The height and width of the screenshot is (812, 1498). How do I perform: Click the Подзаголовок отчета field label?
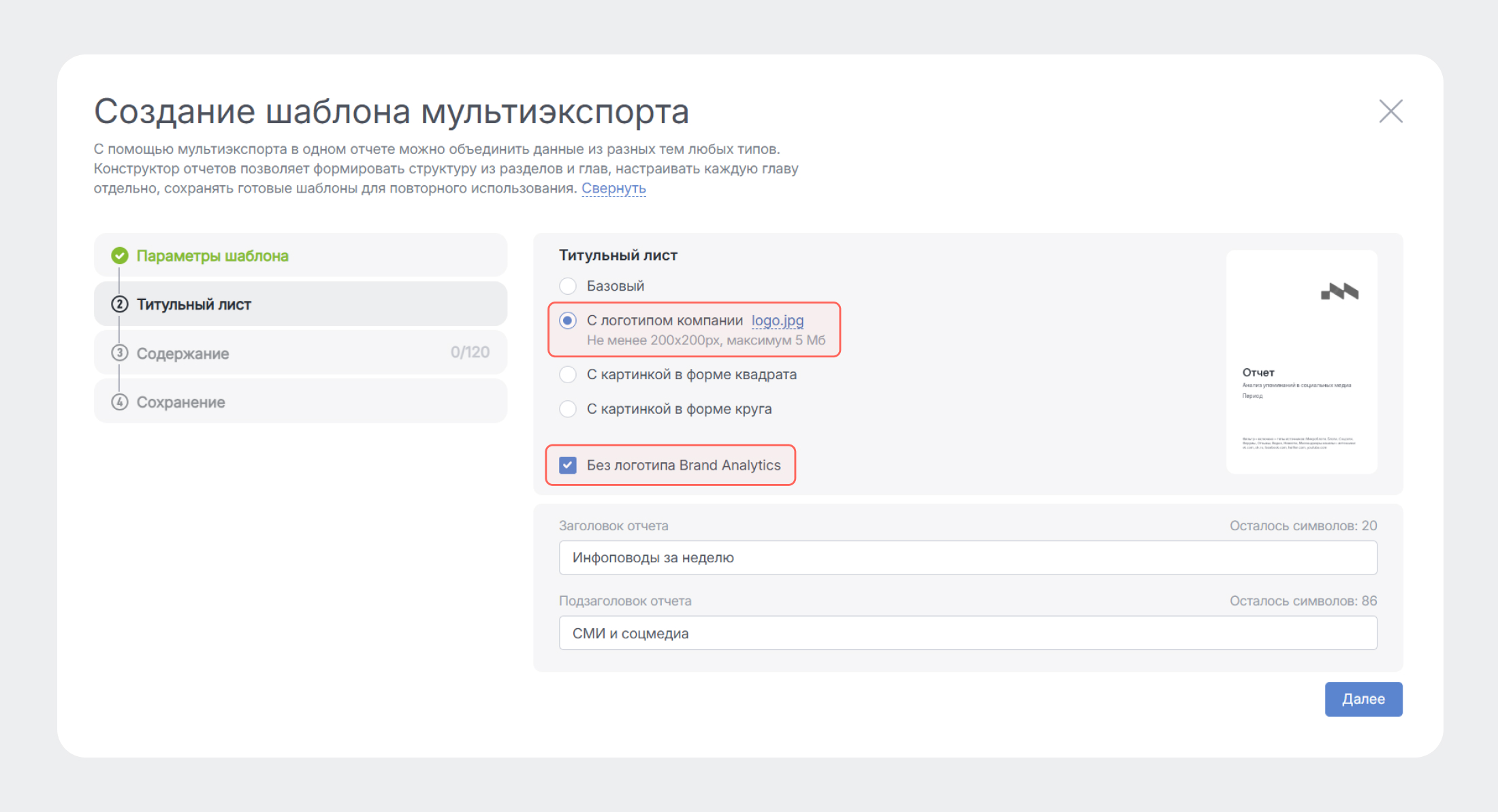[x=625, y=601]
